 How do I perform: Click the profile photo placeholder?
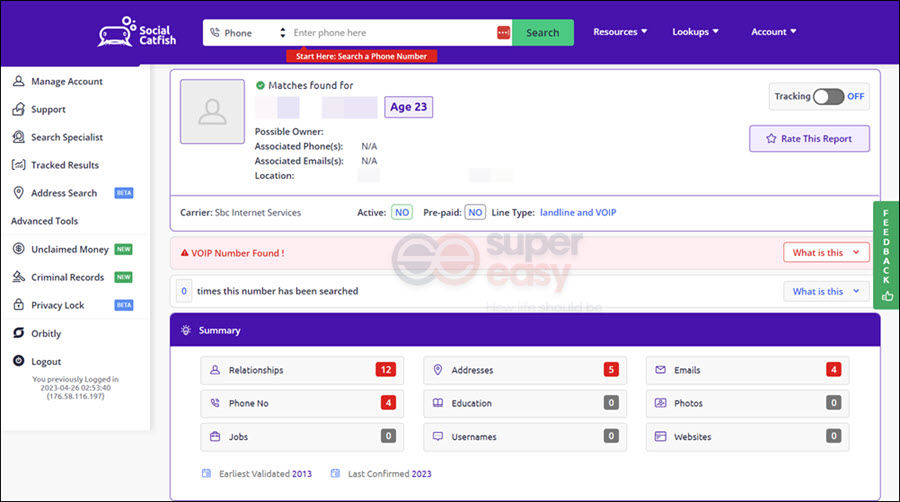212,111
